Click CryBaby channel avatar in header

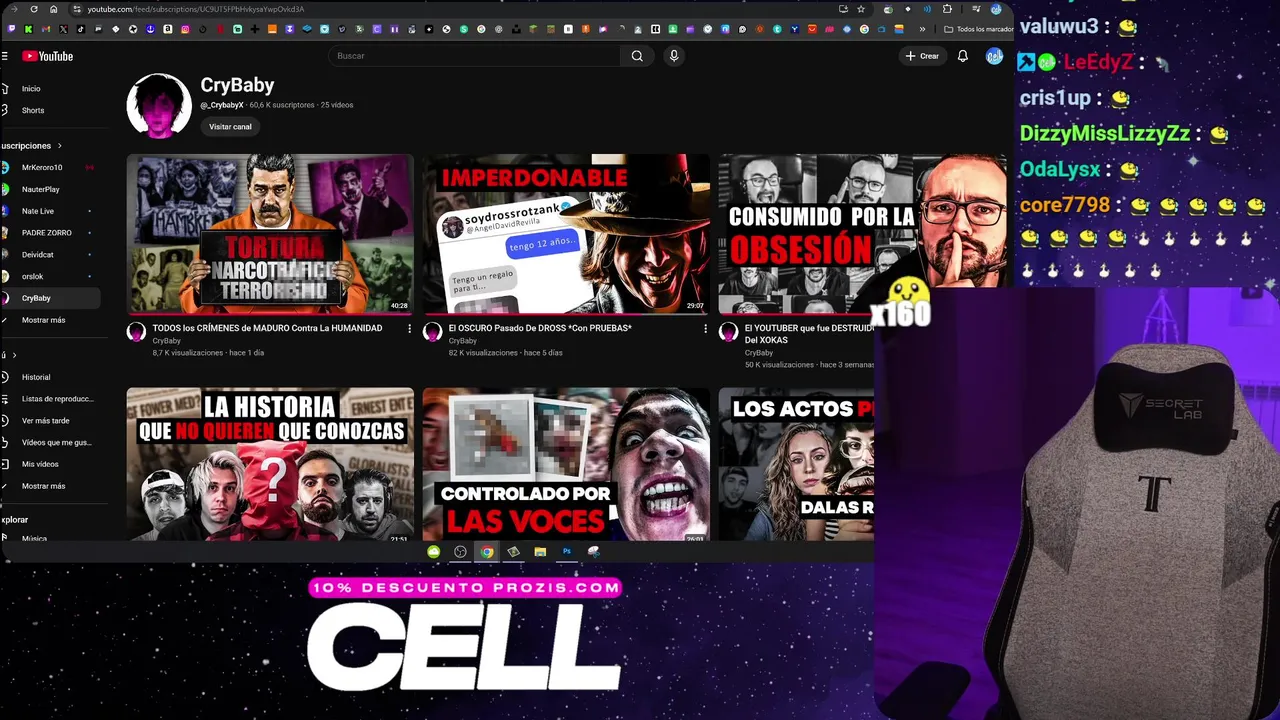coord(159,105)
